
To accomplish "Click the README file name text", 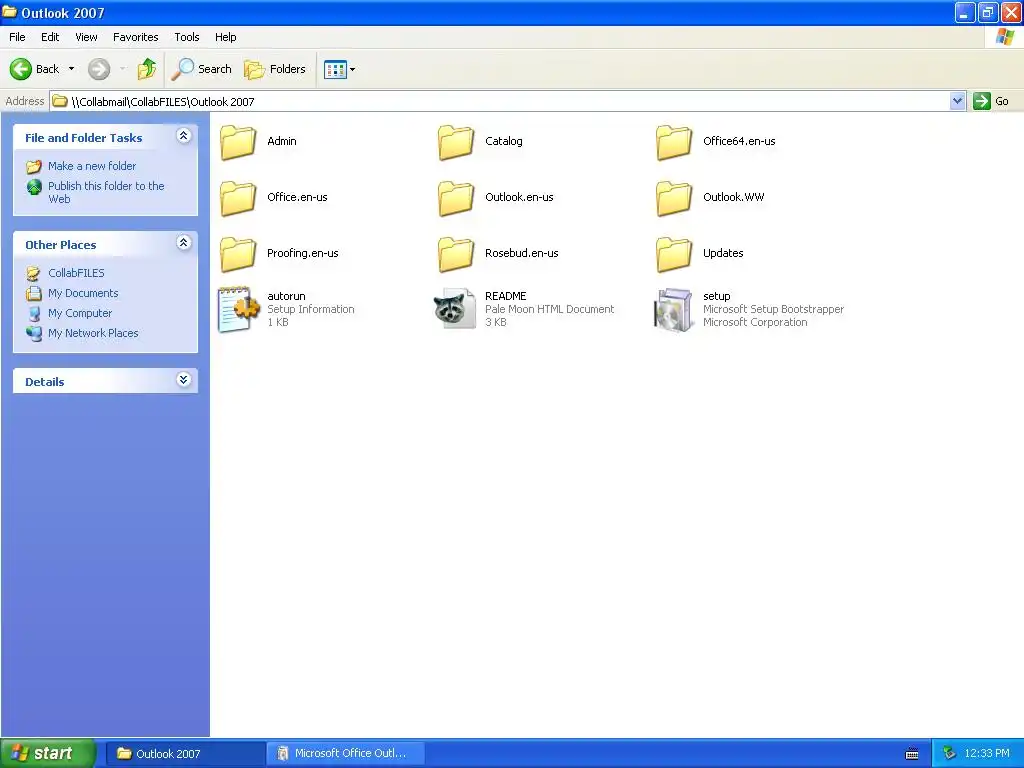I will click(x=505, y=296).
